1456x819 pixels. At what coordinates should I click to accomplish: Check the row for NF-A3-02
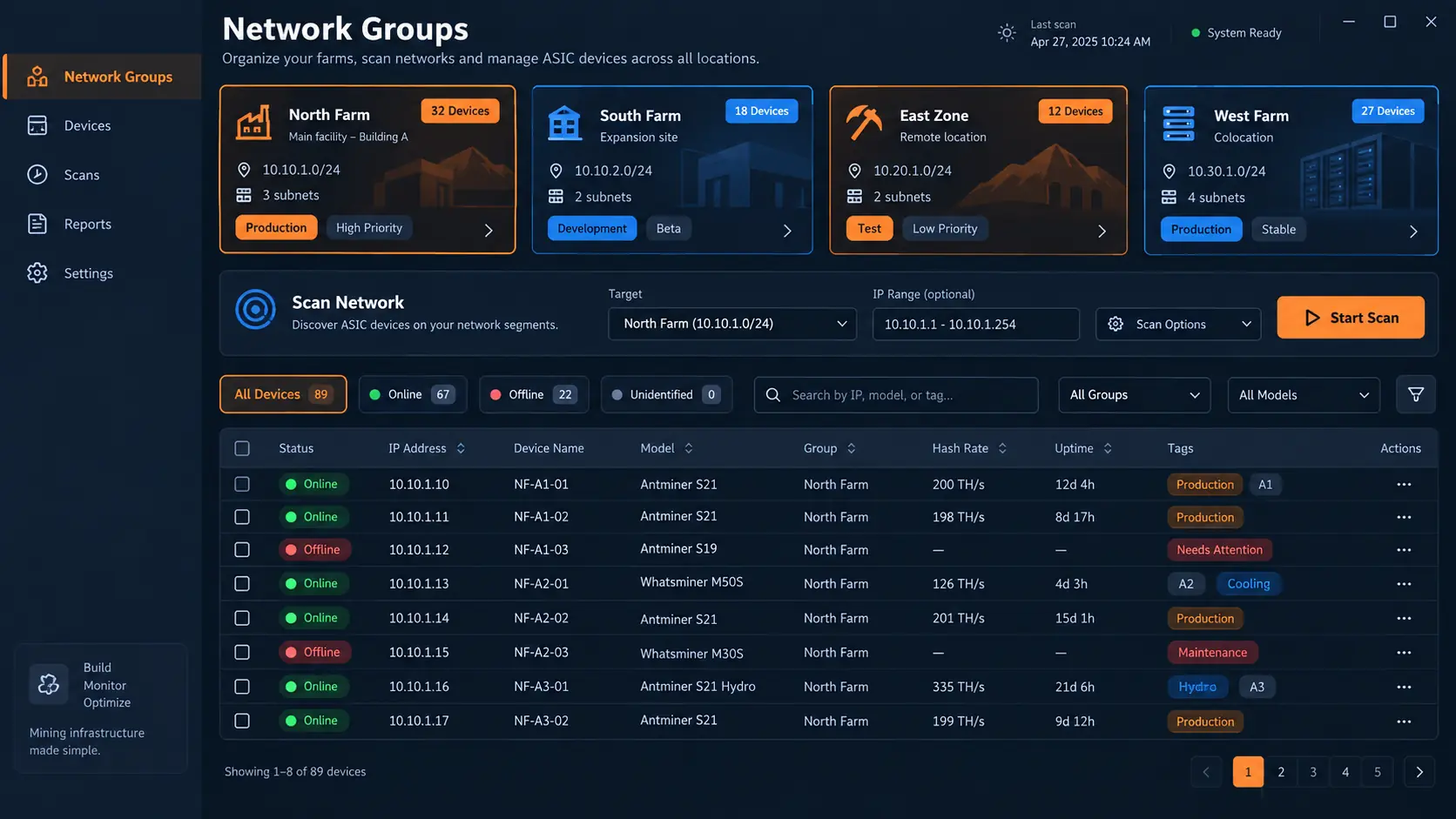click(242, 721)
